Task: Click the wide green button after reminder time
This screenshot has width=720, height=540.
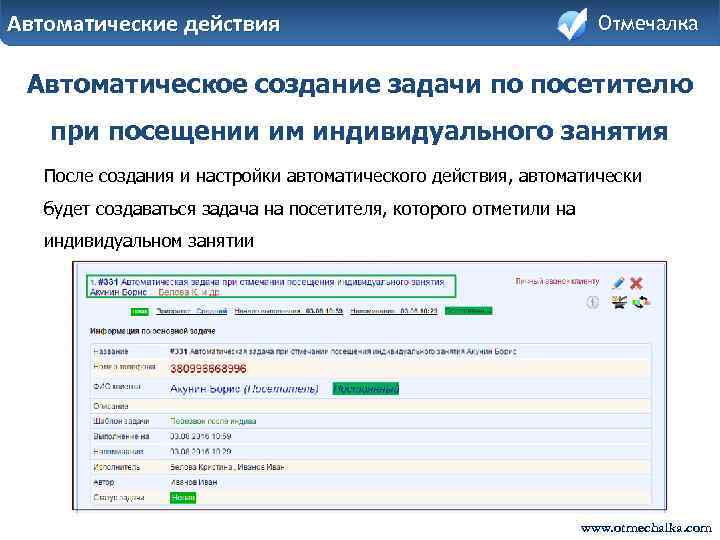Action: 468,311
